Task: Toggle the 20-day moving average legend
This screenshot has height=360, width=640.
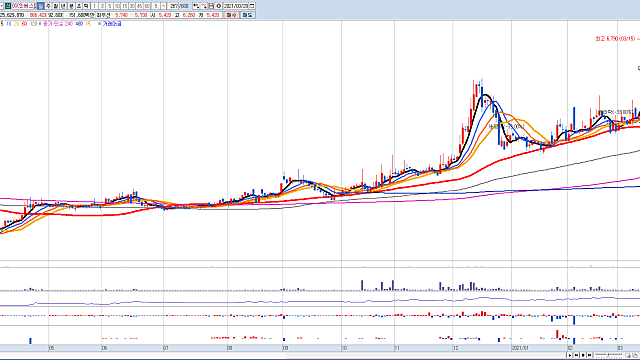Action: pyautogui.click(x=16, y=24)
